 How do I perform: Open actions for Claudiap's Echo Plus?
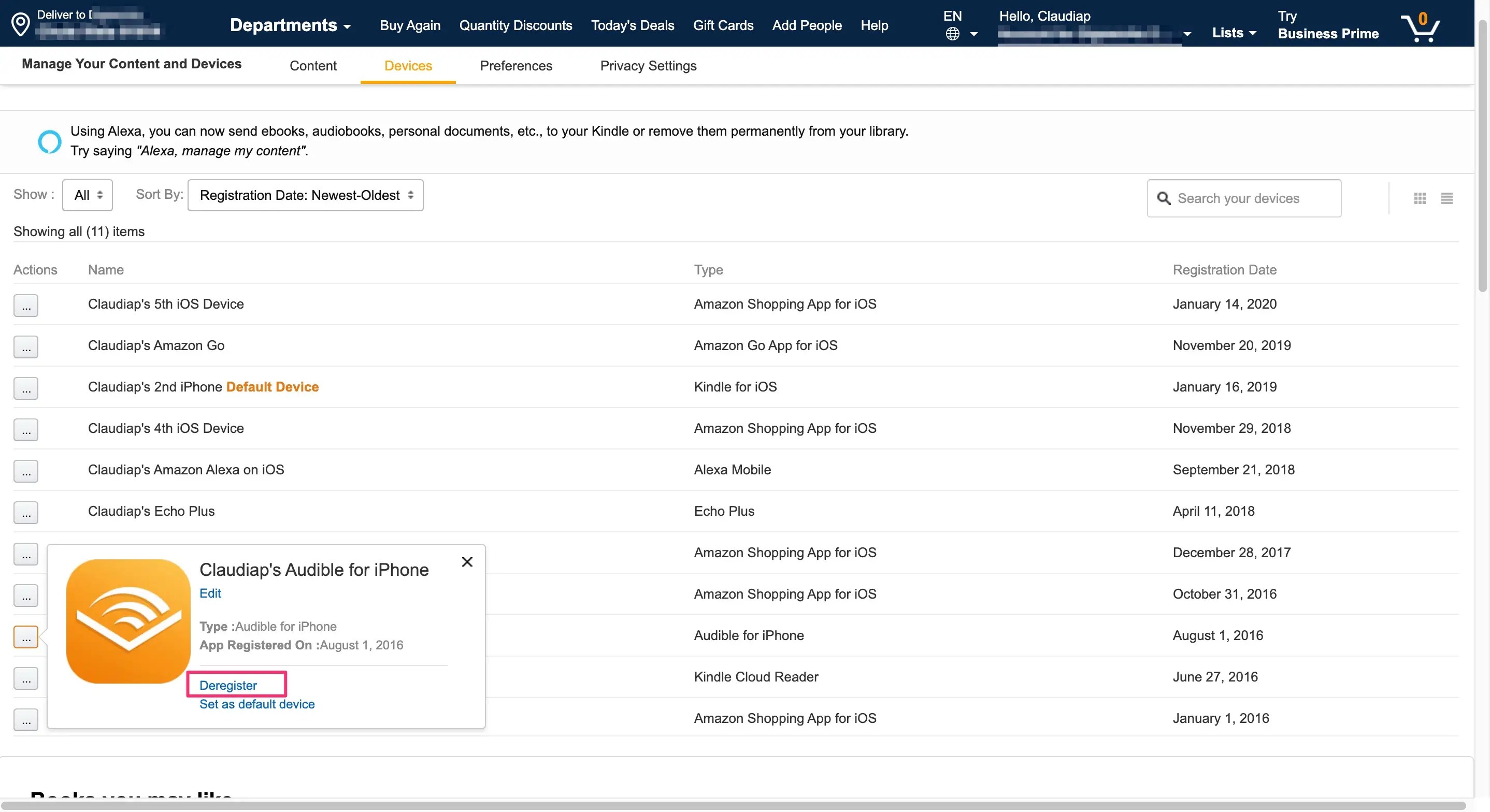pyautogui.click(x=26, y=512)
